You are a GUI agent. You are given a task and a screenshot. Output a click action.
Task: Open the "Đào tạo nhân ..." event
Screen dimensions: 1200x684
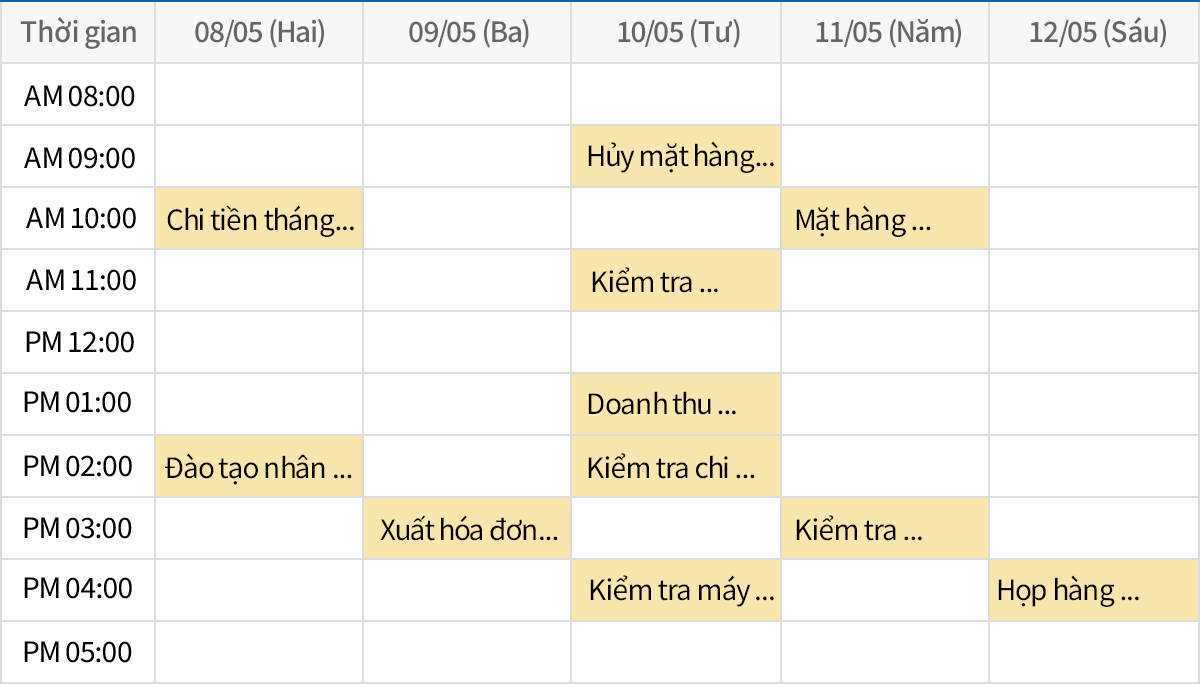(259, 467)
